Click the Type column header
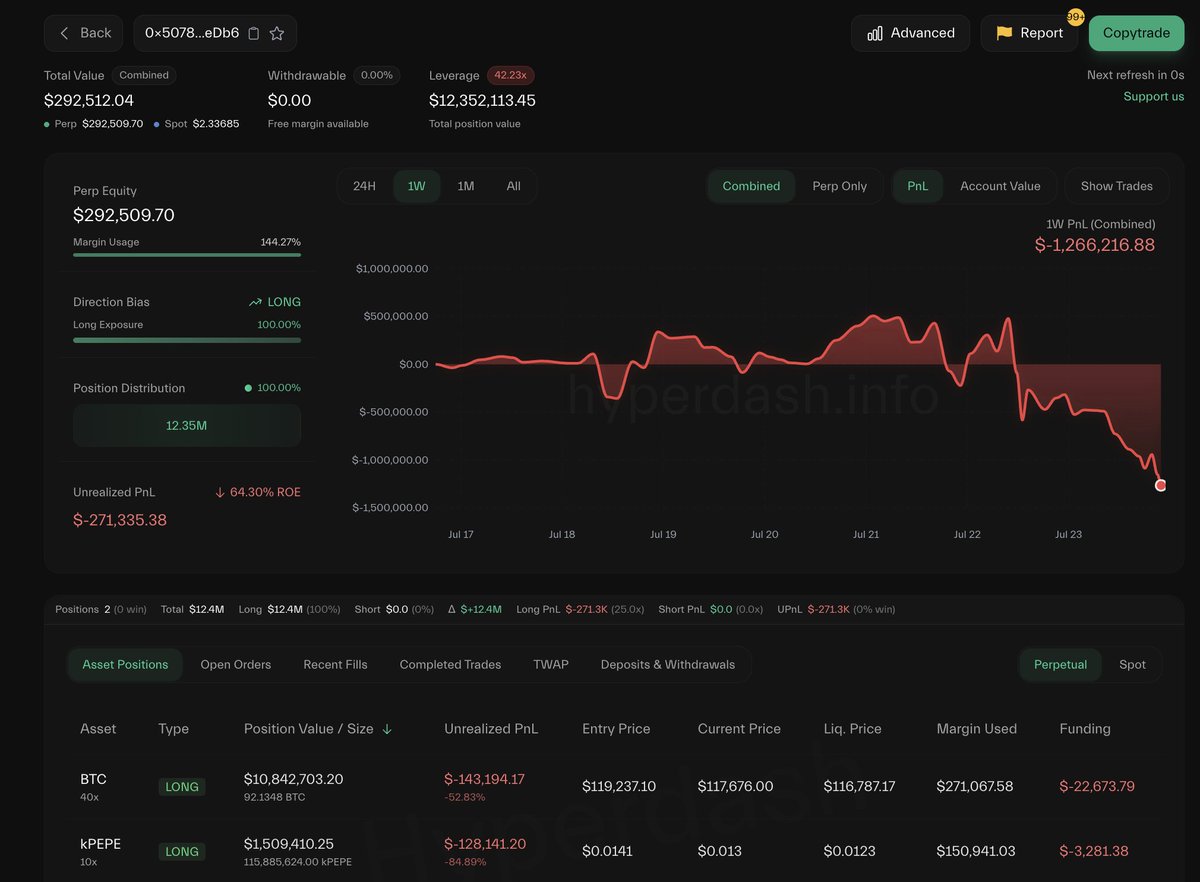 [x=173, y=729]
